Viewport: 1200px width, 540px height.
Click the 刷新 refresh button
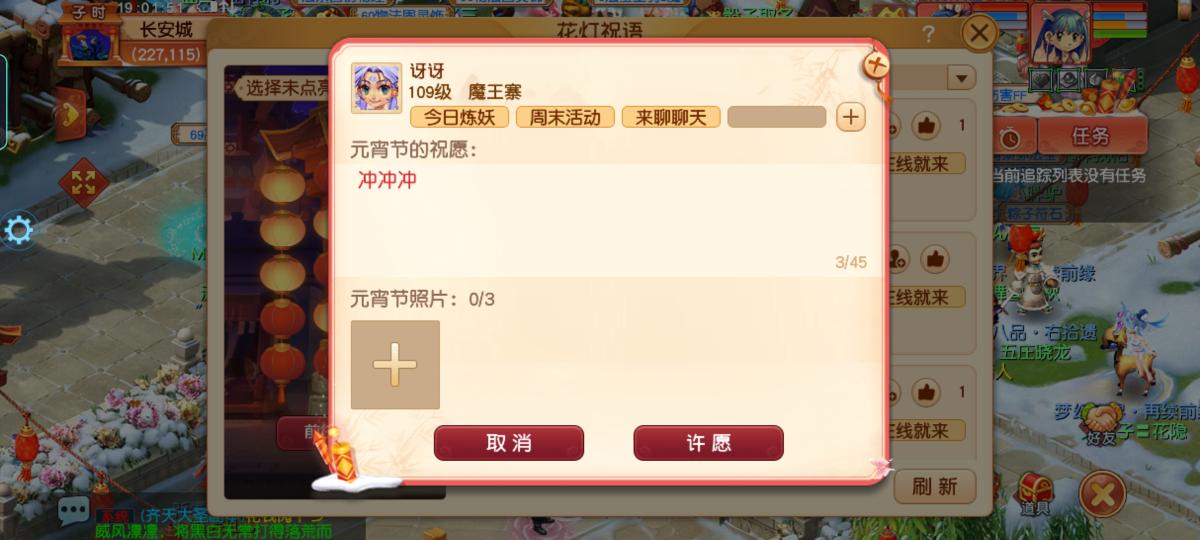[934, 487]
